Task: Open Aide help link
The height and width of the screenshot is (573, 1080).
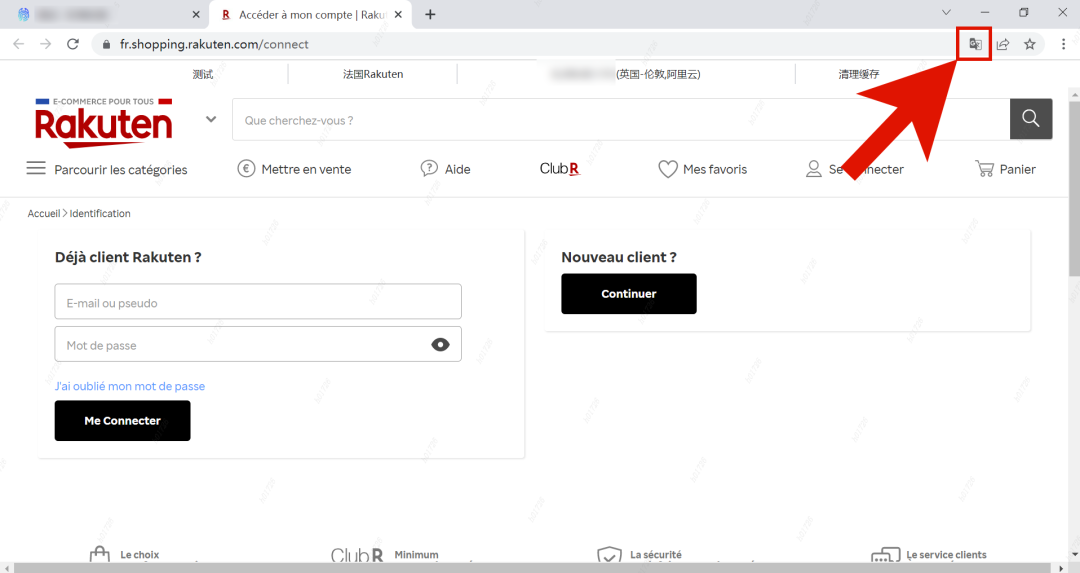Action: (446, 169)
